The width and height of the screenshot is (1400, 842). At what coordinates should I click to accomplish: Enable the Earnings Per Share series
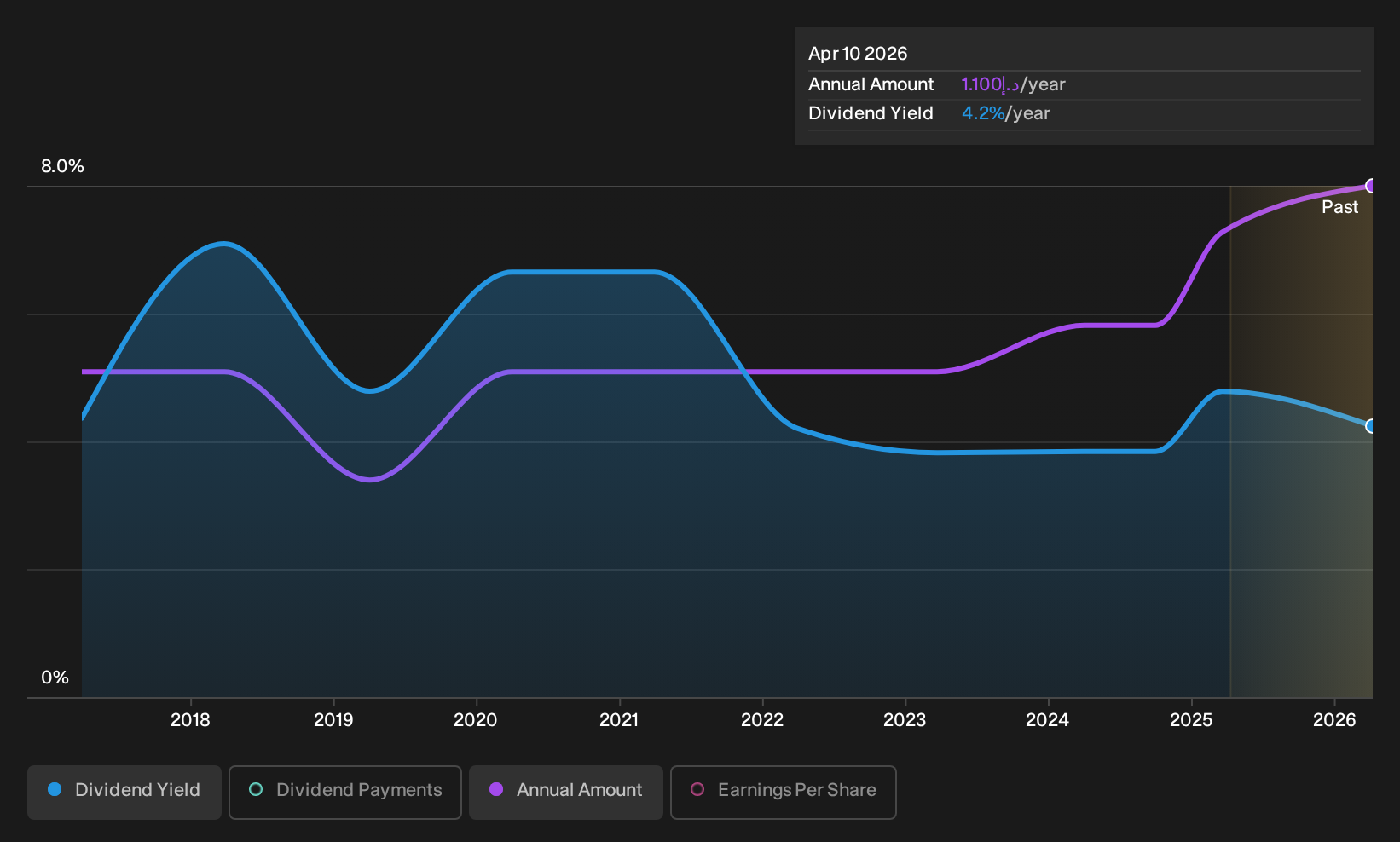(784, 793)
